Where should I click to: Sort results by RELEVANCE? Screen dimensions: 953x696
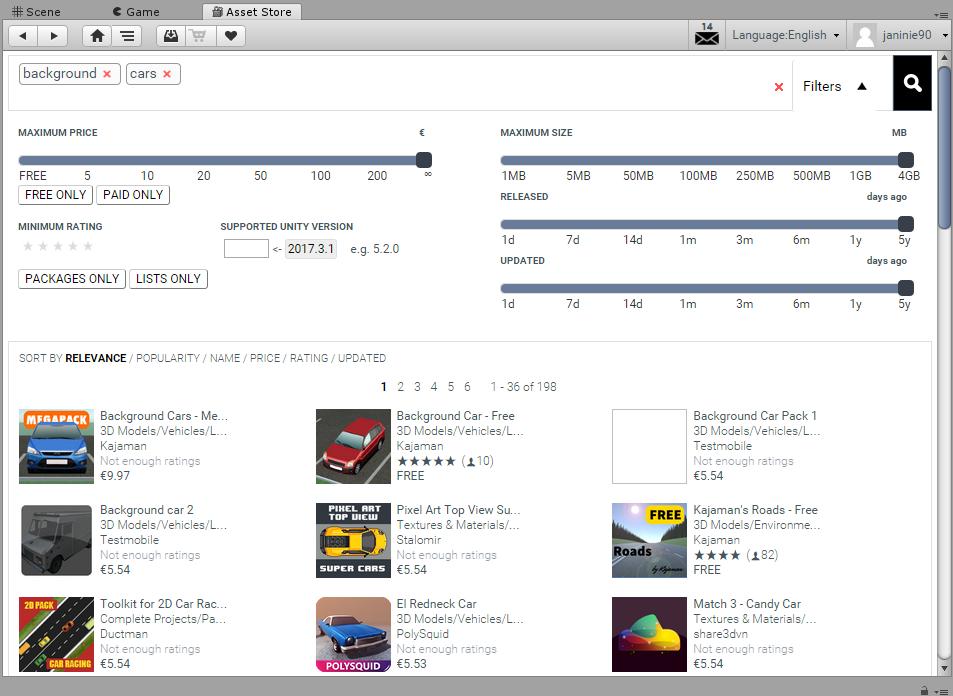[x=95, y=358]
